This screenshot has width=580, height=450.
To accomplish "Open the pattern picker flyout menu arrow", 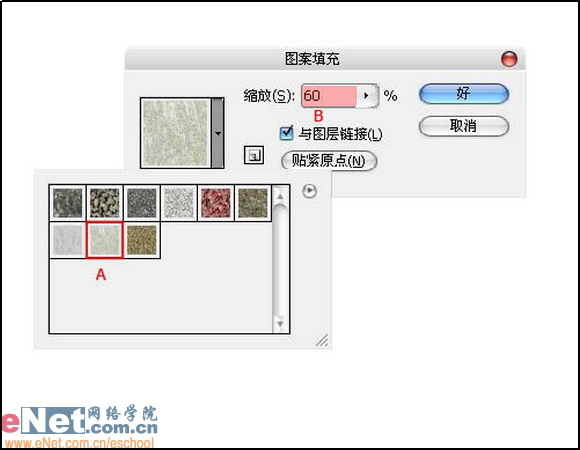I will pos(309,191).
